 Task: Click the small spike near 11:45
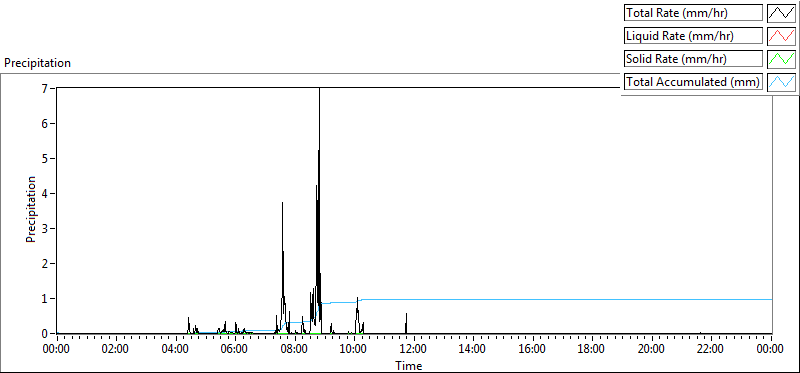(406, 314)
